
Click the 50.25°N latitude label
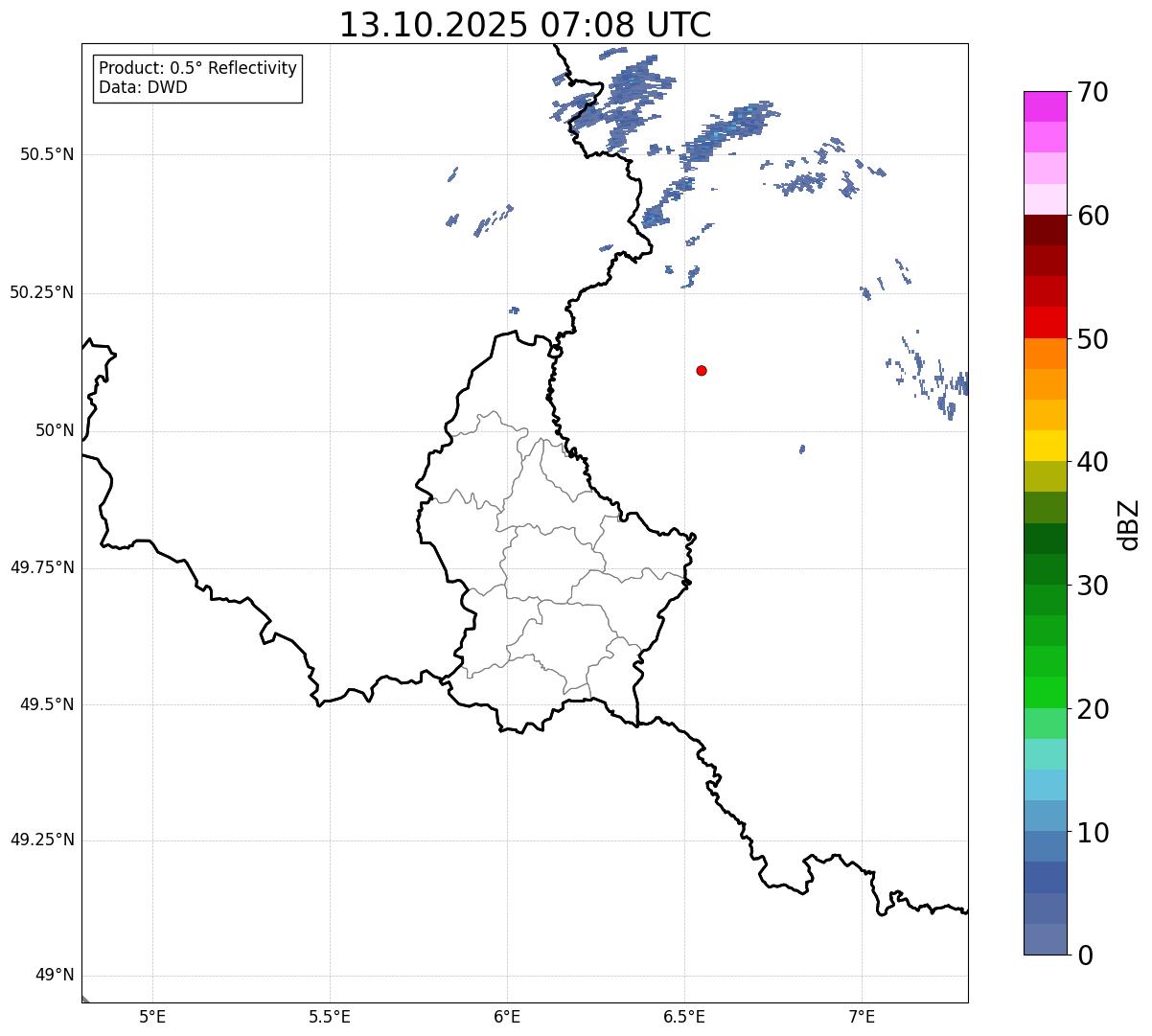pos(41,292)
